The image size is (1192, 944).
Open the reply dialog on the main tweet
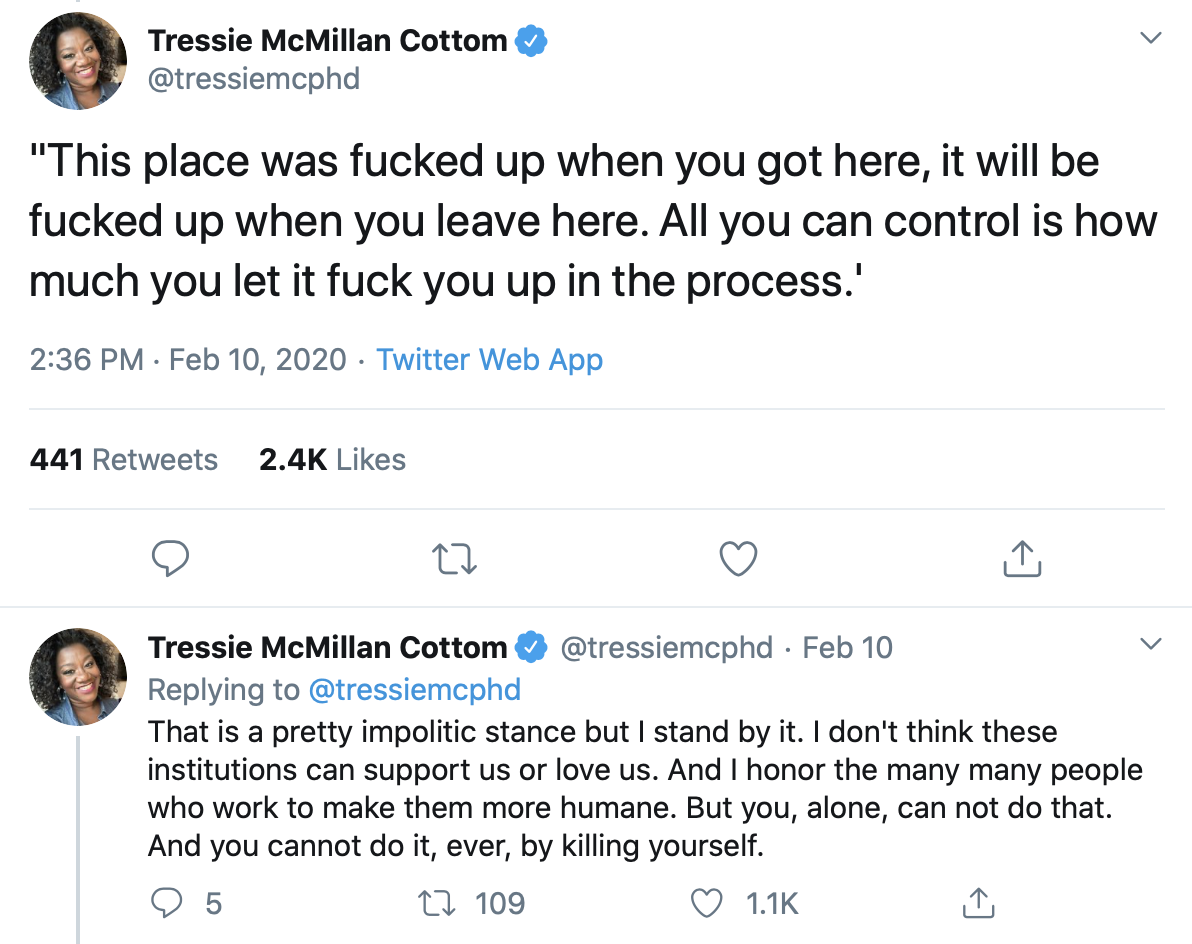click(170, 558)
